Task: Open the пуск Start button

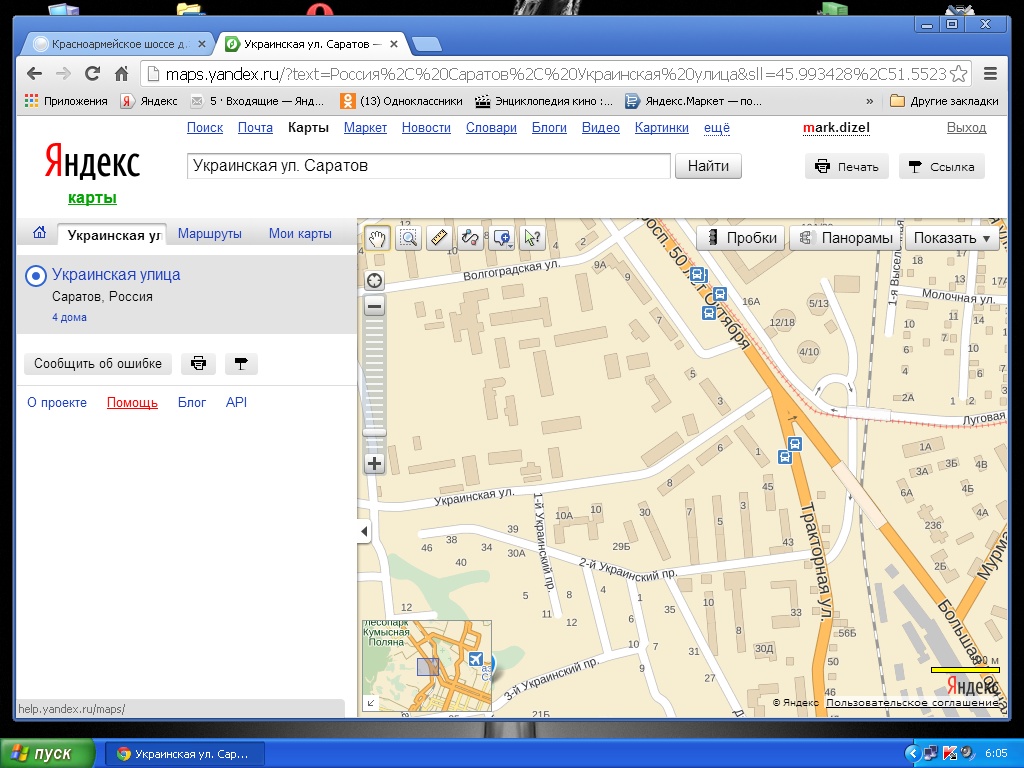Action: [x=48, y=754]
